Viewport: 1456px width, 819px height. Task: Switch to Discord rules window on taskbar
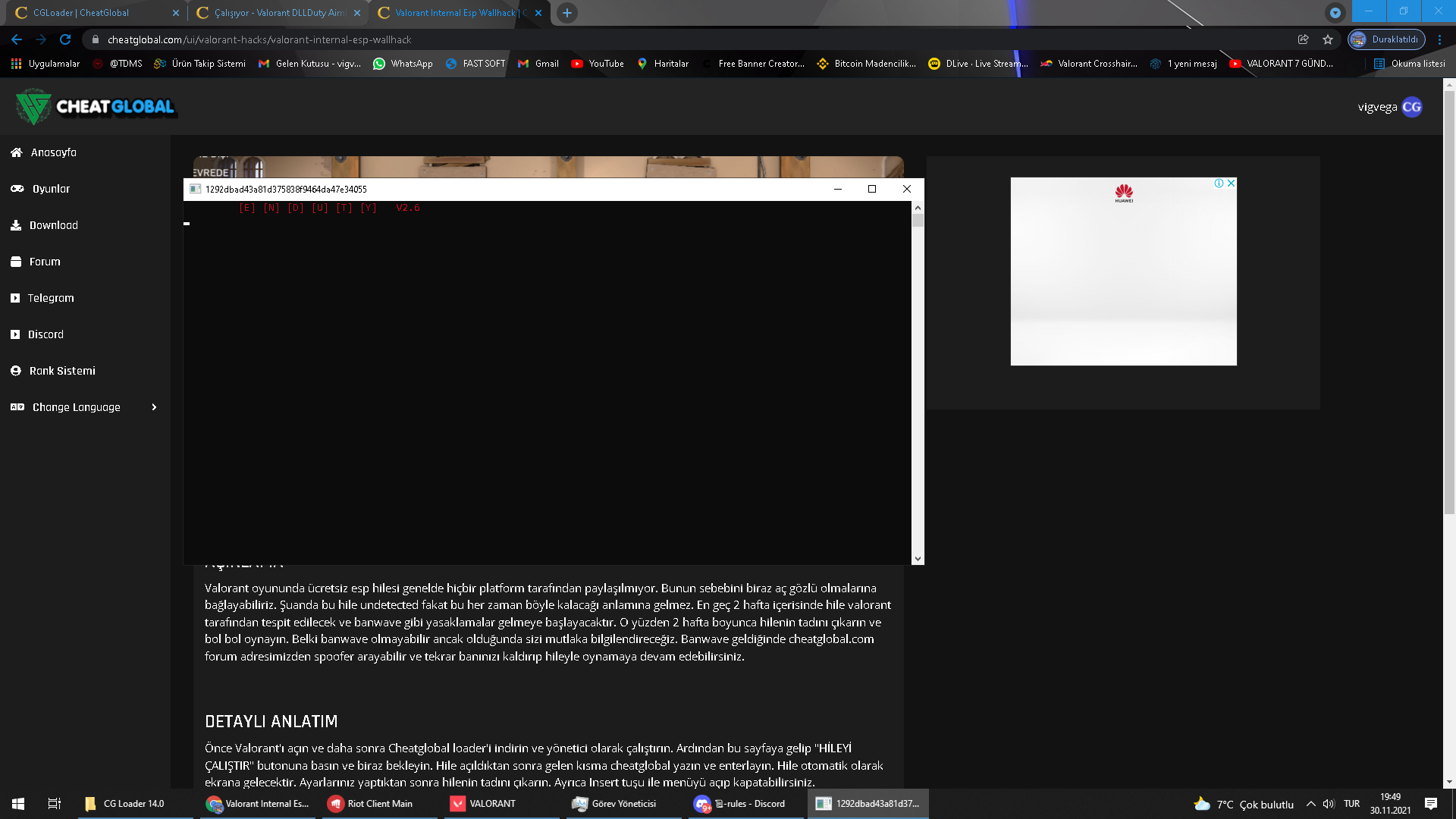(x=746, y=804)
